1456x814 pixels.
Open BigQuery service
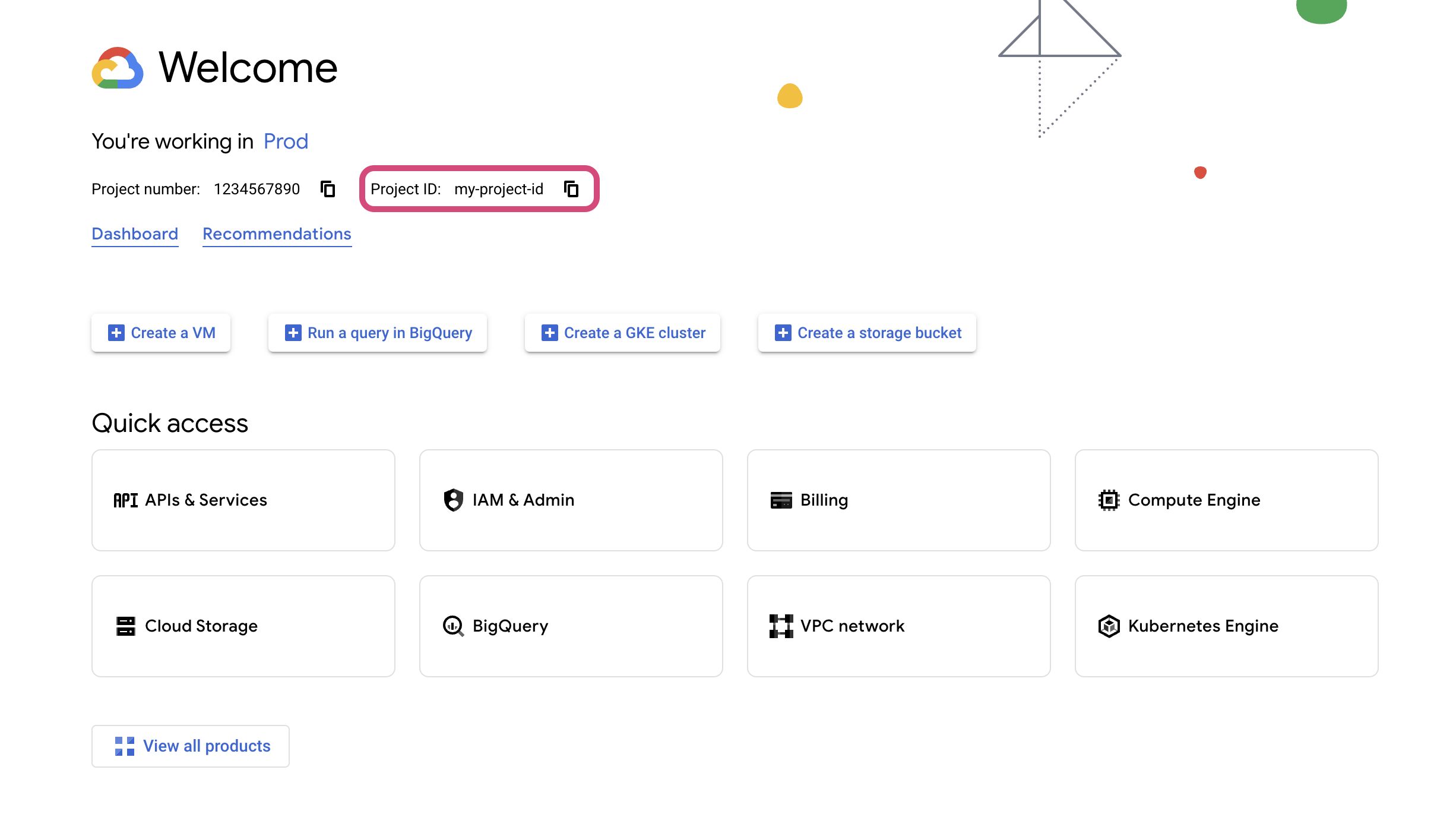[x=570, y=625]
